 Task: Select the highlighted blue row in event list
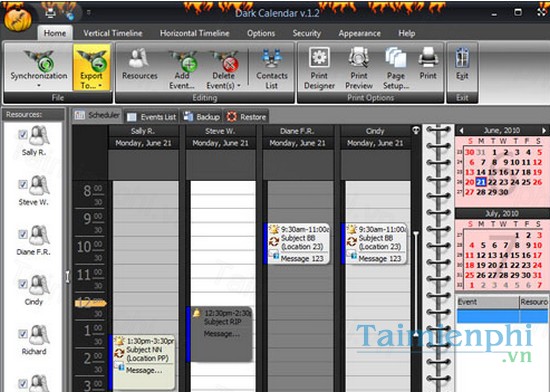coord(503,316)
